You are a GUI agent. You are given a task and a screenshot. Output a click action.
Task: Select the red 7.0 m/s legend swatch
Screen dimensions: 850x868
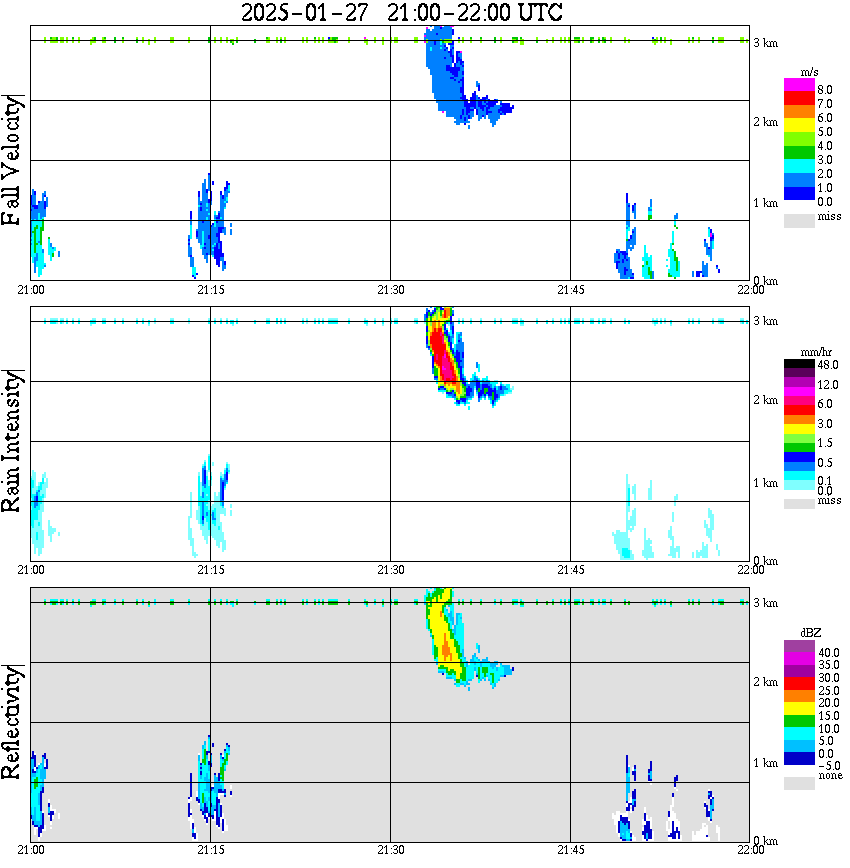coord(799,99)
